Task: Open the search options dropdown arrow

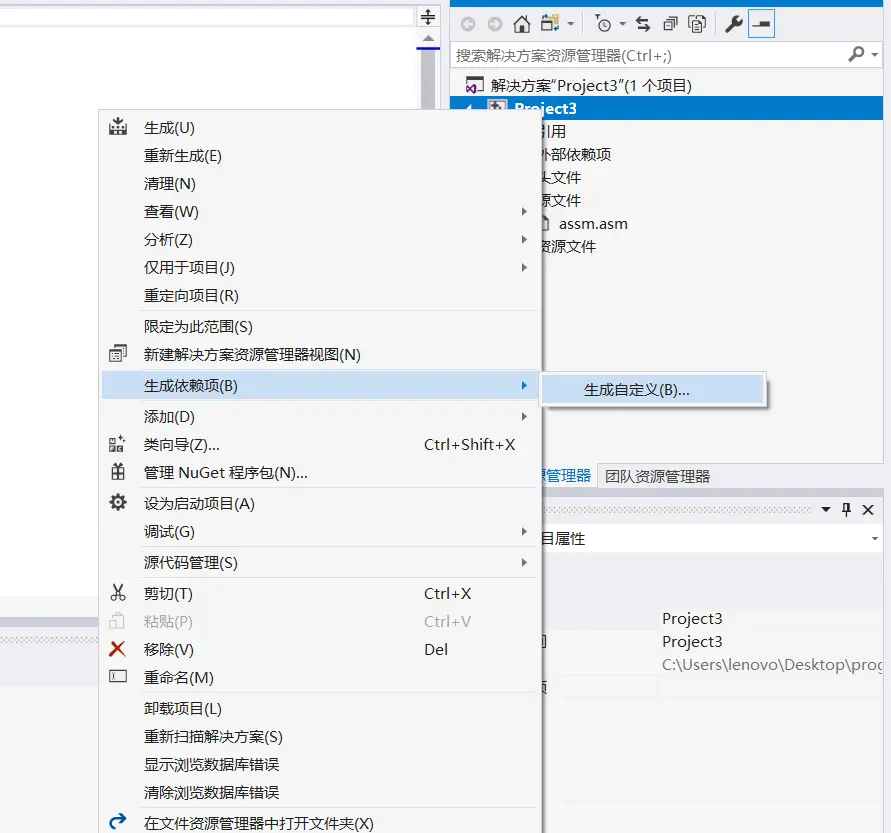Action: [875, 55]
